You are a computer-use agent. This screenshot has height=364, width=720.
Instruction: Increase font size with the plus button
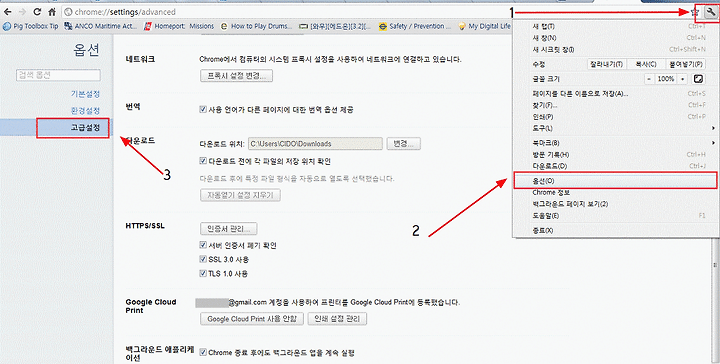point(682,79)
